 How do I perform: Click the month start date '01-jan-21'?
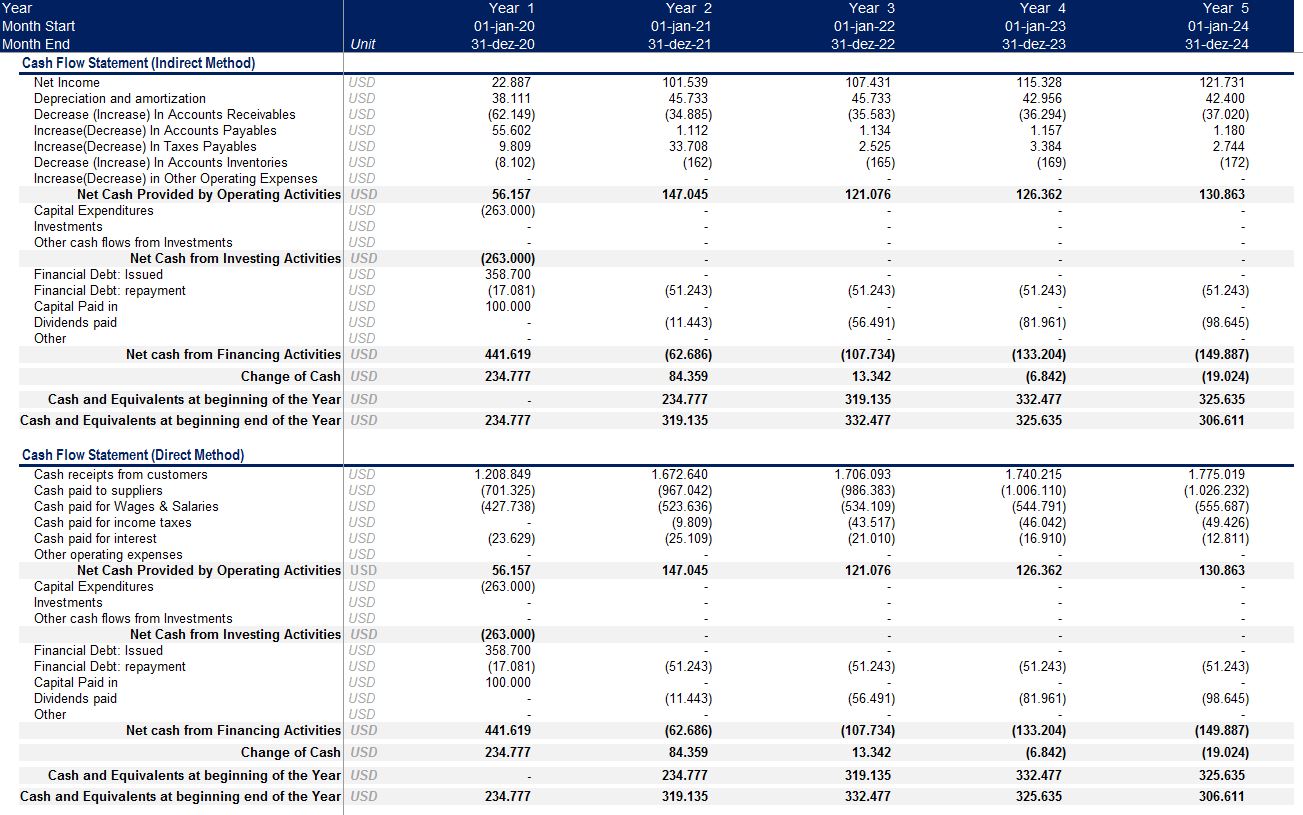pyautogui.click(x=683, y=26)
